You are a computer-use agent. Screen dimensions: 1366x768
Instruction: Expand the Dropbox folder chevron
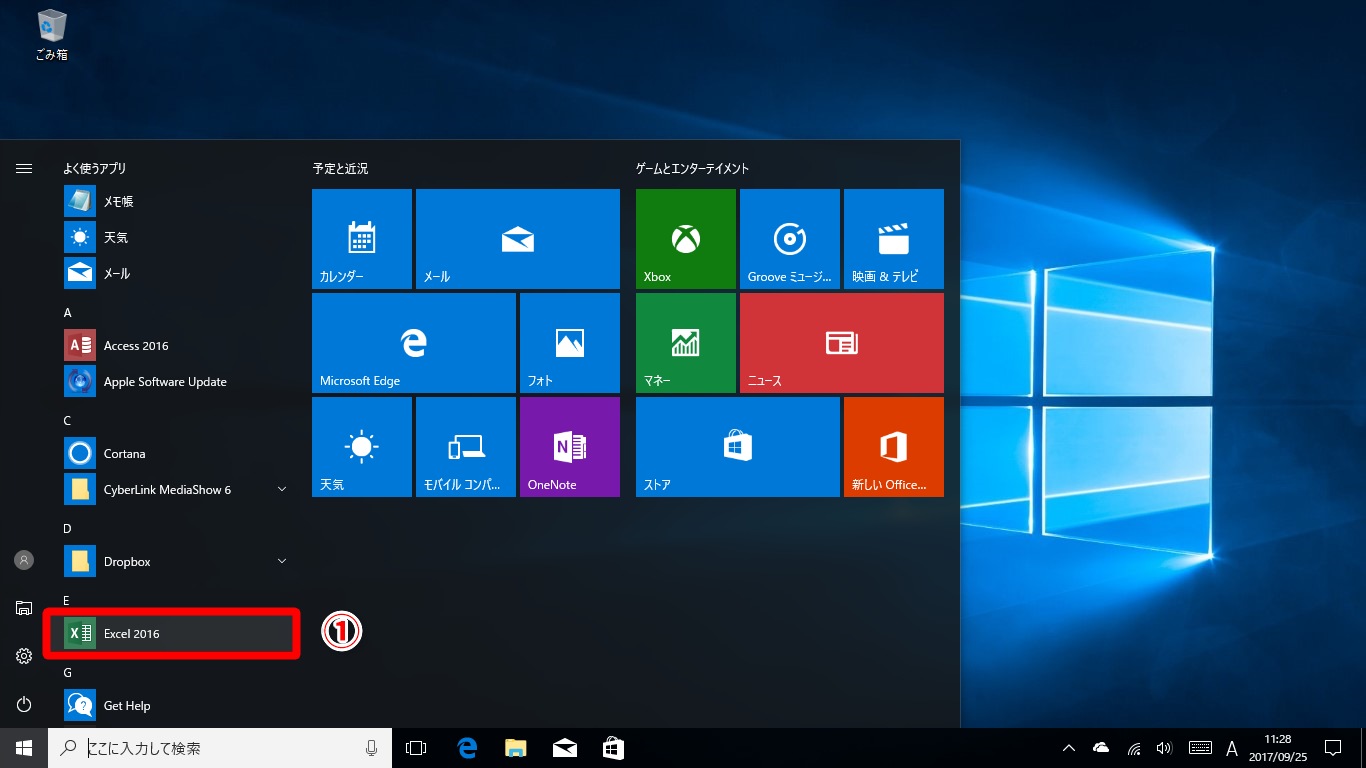coord(281,562)
